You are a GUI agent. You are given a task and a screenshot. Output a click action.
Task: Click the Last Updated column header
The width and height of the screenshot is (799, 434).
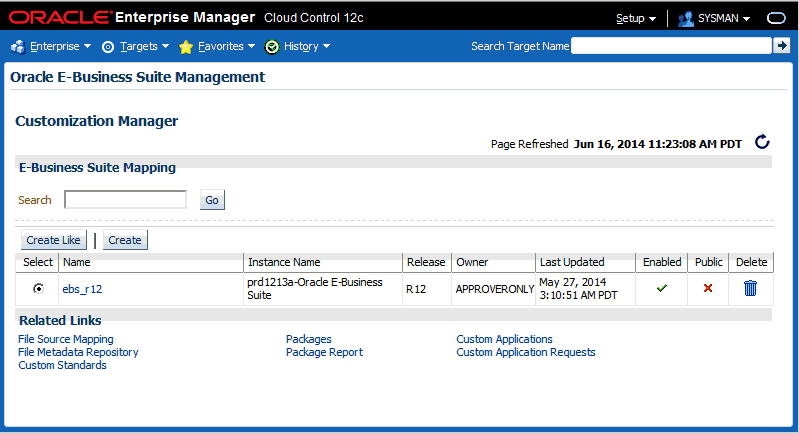[x=585, y=262]
